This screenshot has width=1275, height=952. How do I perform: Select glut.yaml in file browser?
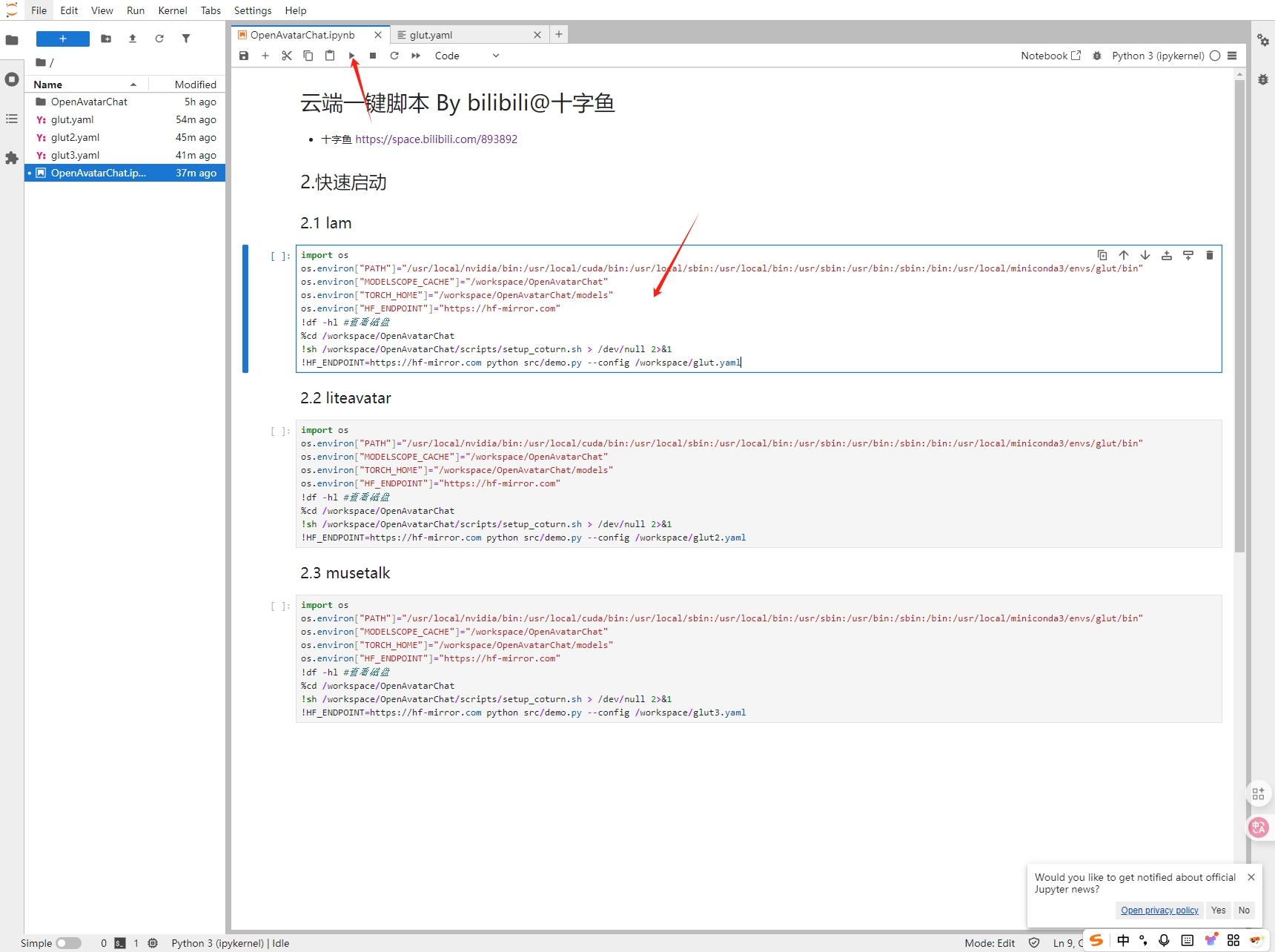(125, 119)
